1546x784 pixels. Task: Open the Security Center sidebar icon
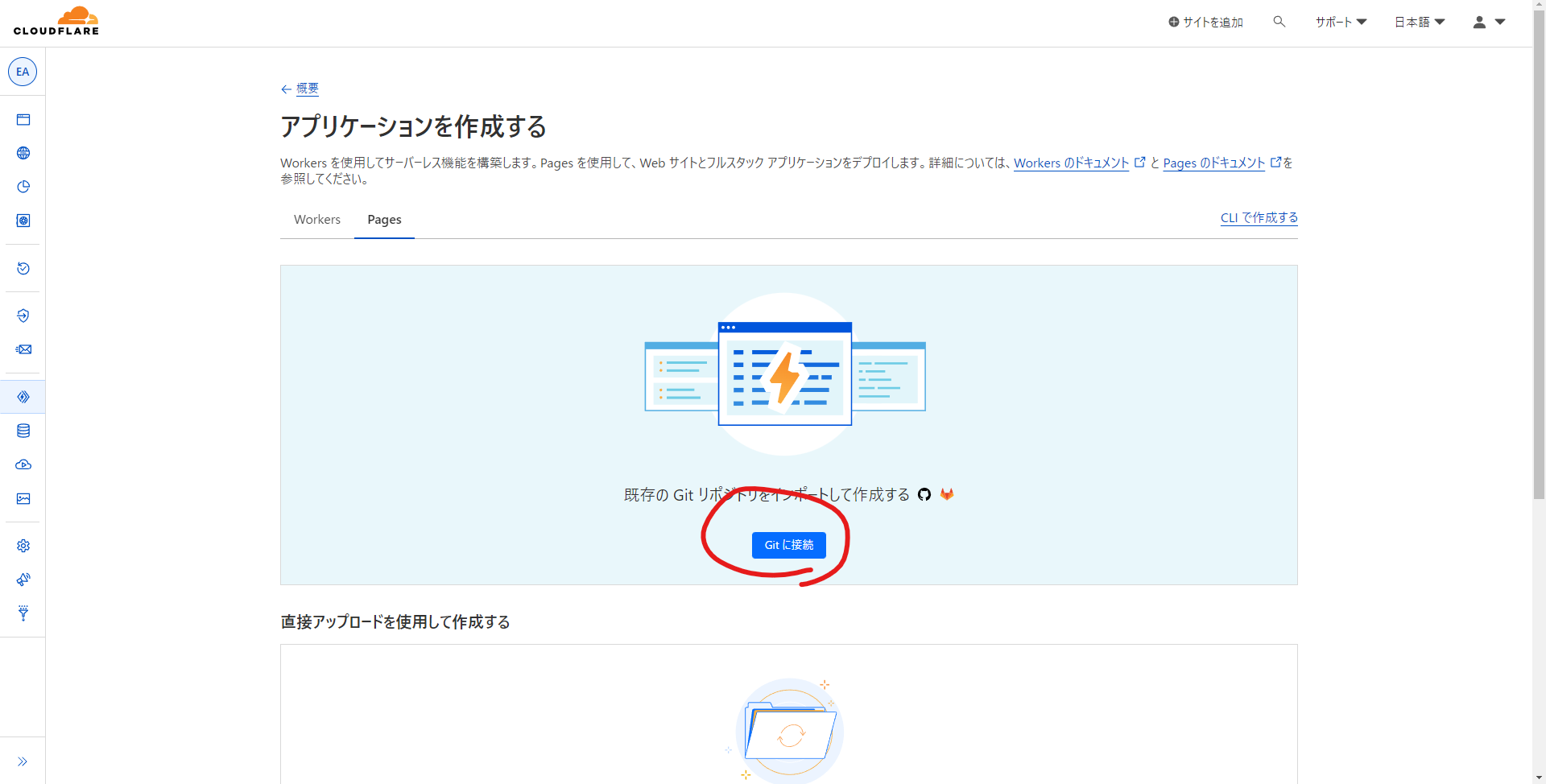pos(23,221)
